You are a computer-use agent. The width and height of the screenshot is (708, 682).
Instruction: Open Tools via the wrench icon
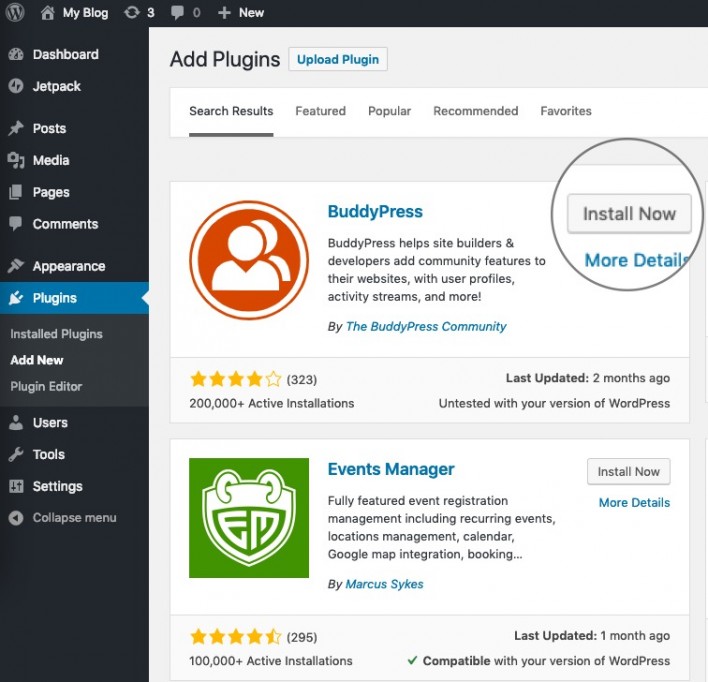(16, 454)
